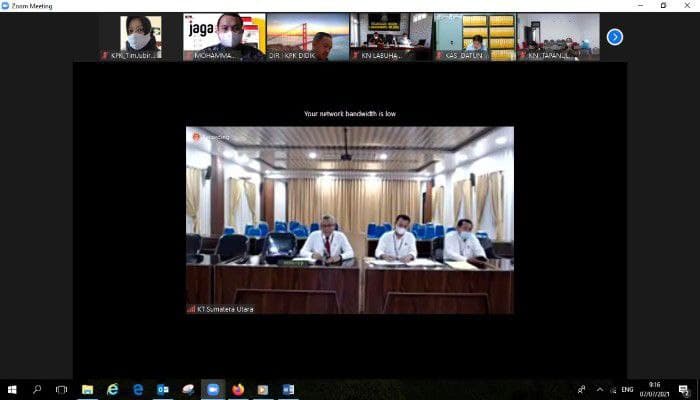This screenshot has height=400, width=700.
Task: Open Word from the taskbar
Action: pos(288,390)
